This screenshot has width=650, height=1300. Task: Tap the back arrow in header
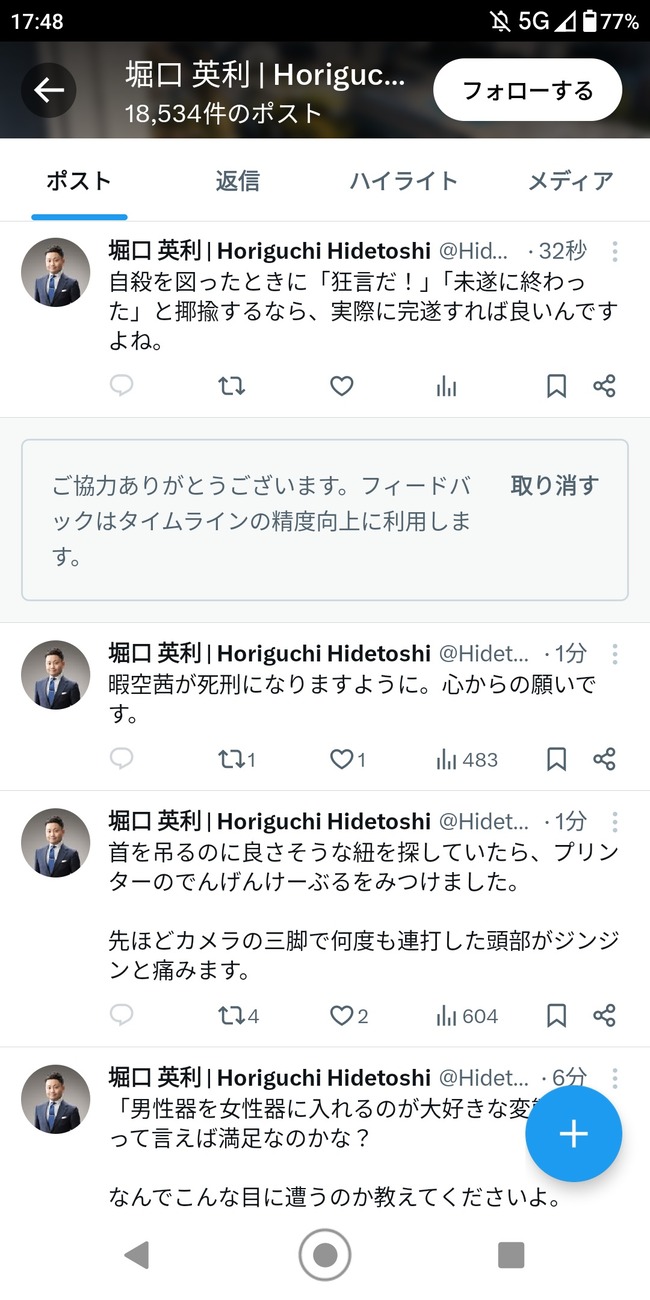point(49,90)
